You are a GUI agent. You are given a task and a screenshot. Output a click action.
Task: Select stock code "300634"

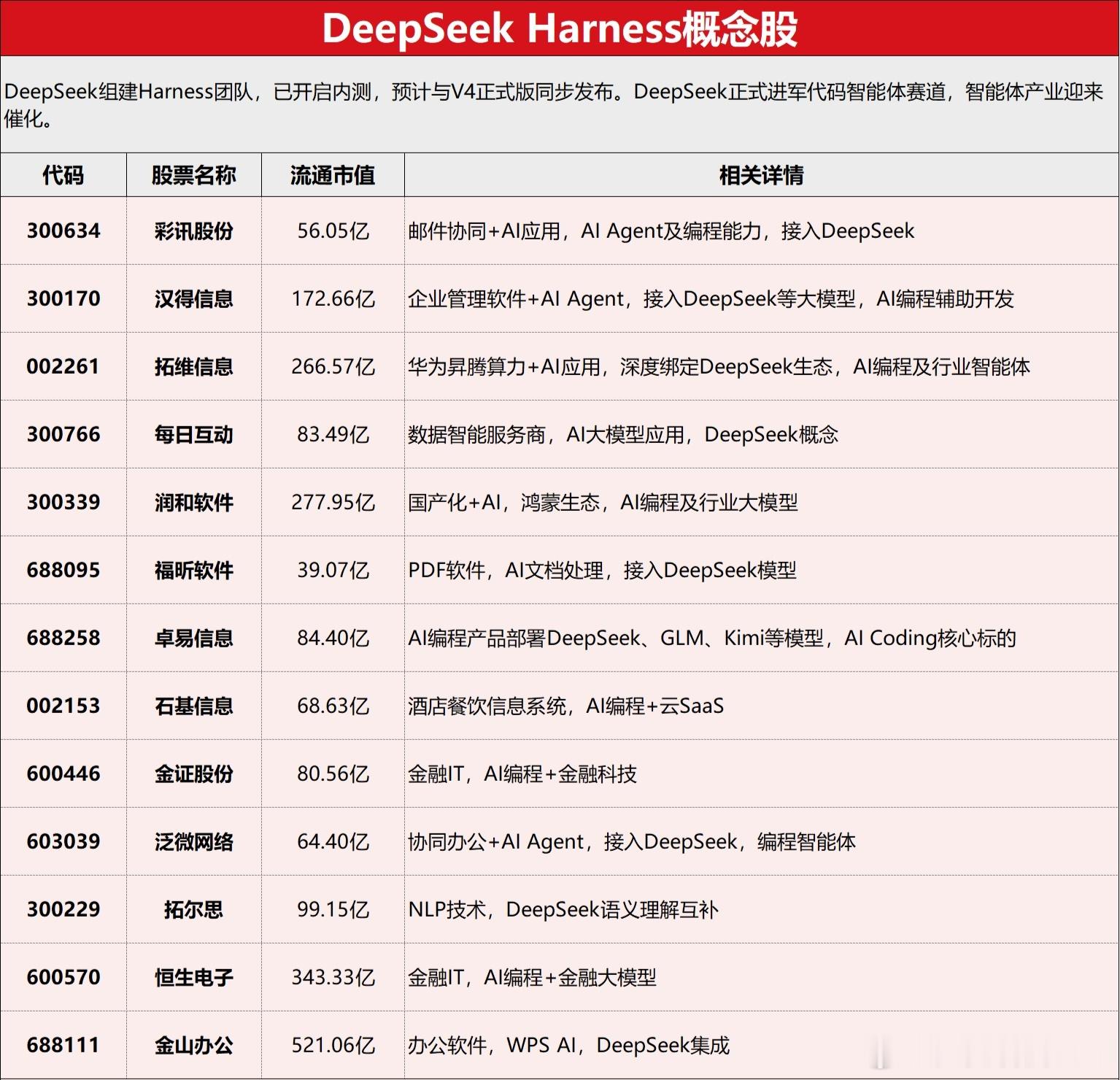[x=63, y=231]
